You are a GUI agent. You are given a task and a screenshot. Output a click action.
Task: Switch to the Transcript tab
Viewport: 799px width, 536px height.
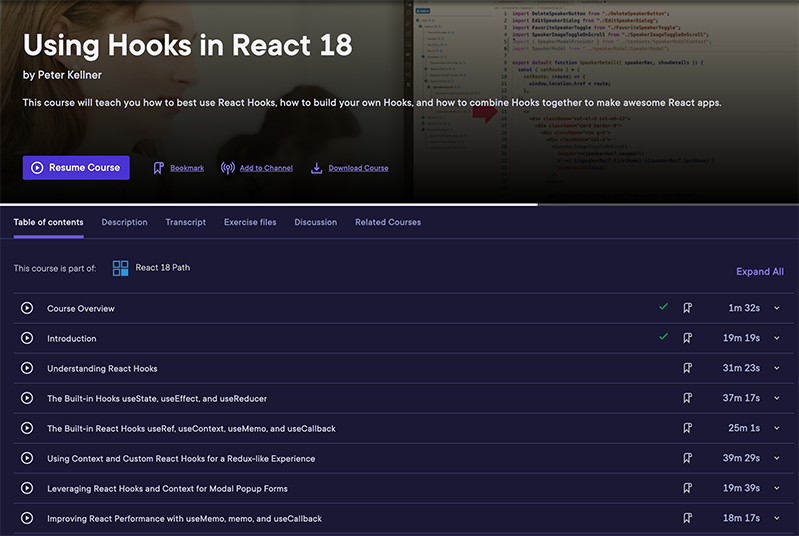click(x=185, y=222)
